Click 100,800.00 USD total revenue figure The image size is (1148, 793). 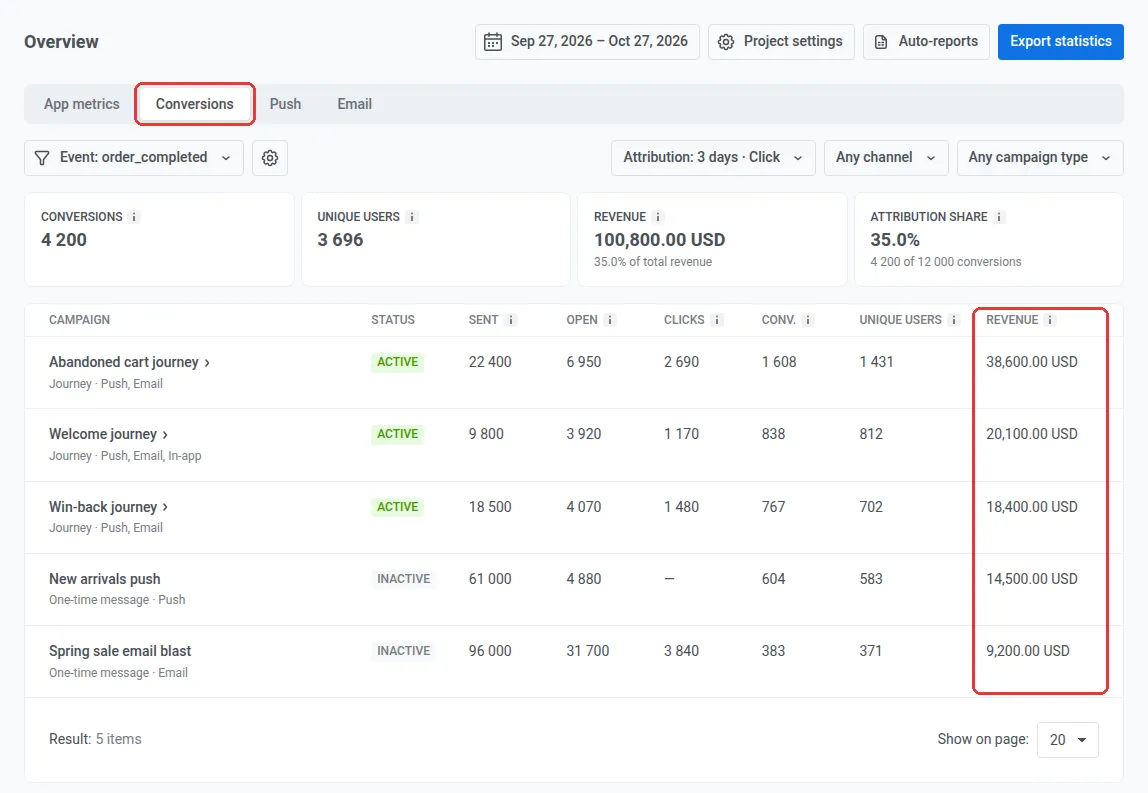pyautogui.click(x=659, y=240)
